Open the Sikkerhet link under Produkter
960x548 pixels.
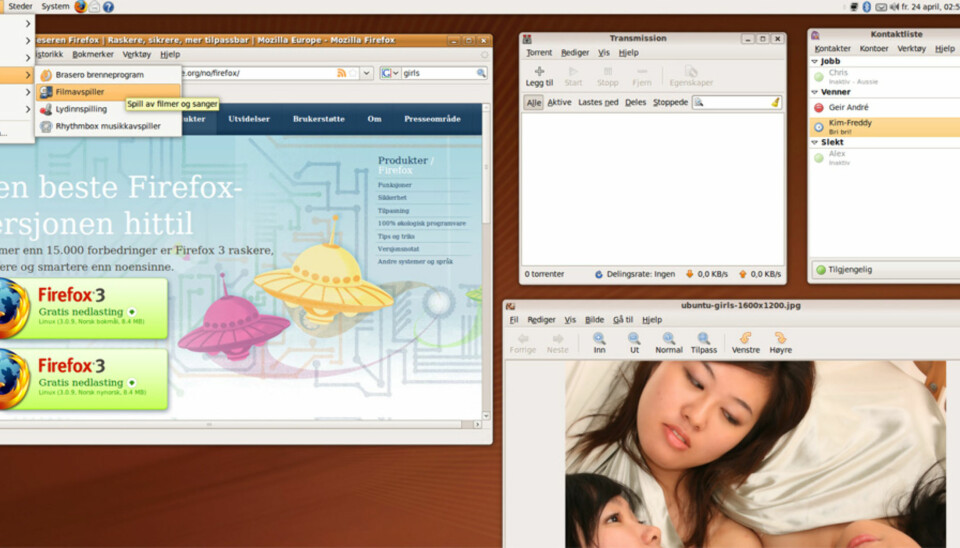click(x=392, y=198)
